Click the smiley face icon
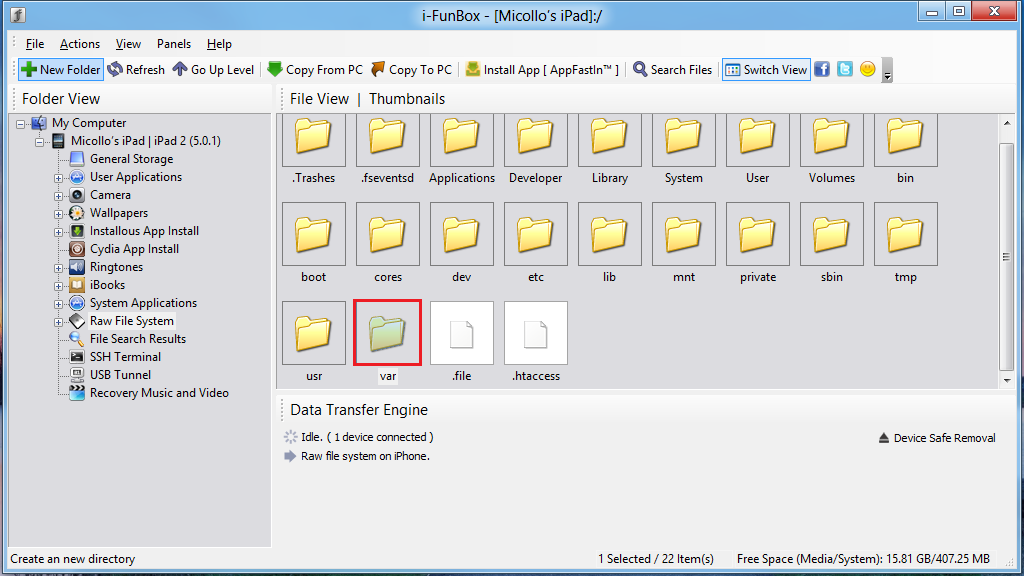 pyautogui.click(x=867, y=69)
